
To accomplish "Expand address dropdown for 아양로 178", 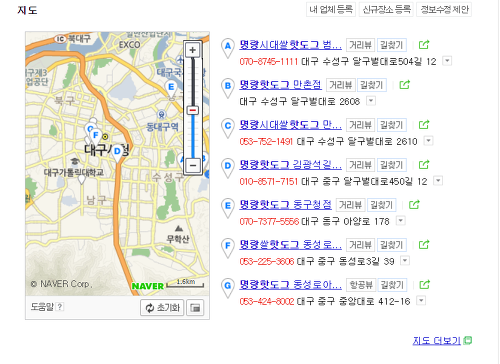I will (401, 221).
